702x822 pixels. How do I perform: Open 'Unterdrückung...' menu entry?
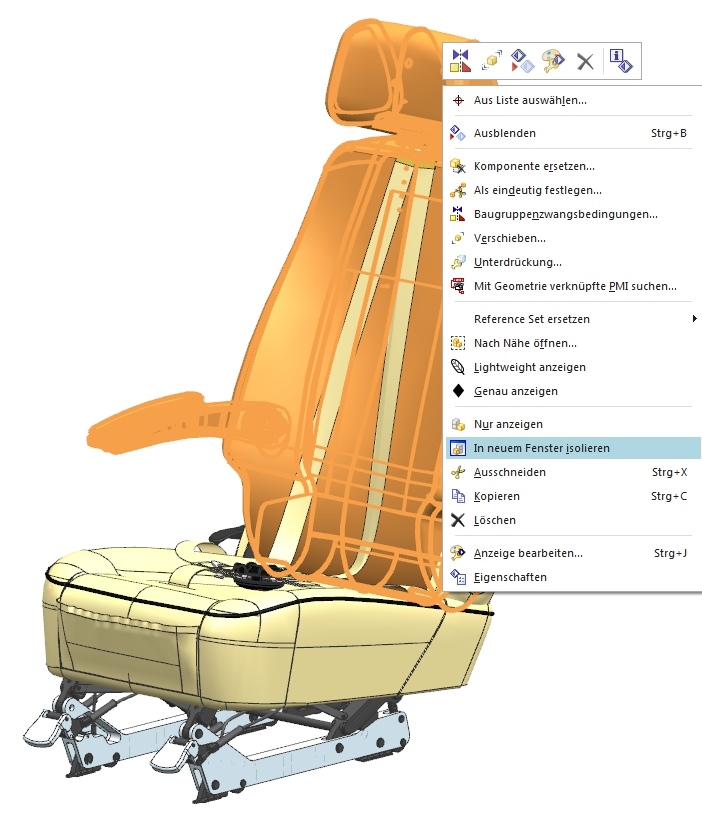pyautogui.click(x=573, y=262)
